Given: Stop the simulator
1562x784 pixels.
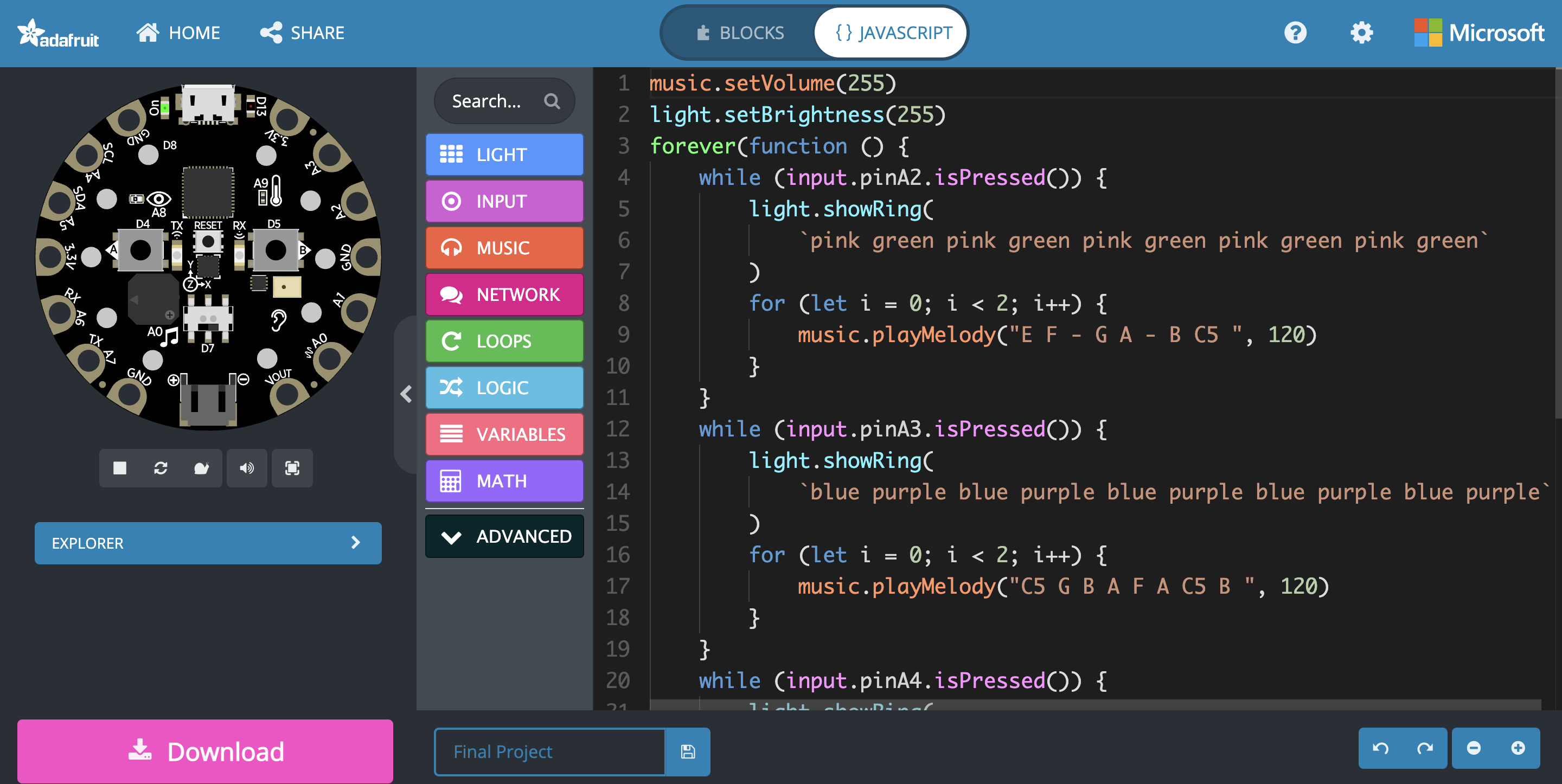Looking at the screenshot, I should (x=120, y=468).
